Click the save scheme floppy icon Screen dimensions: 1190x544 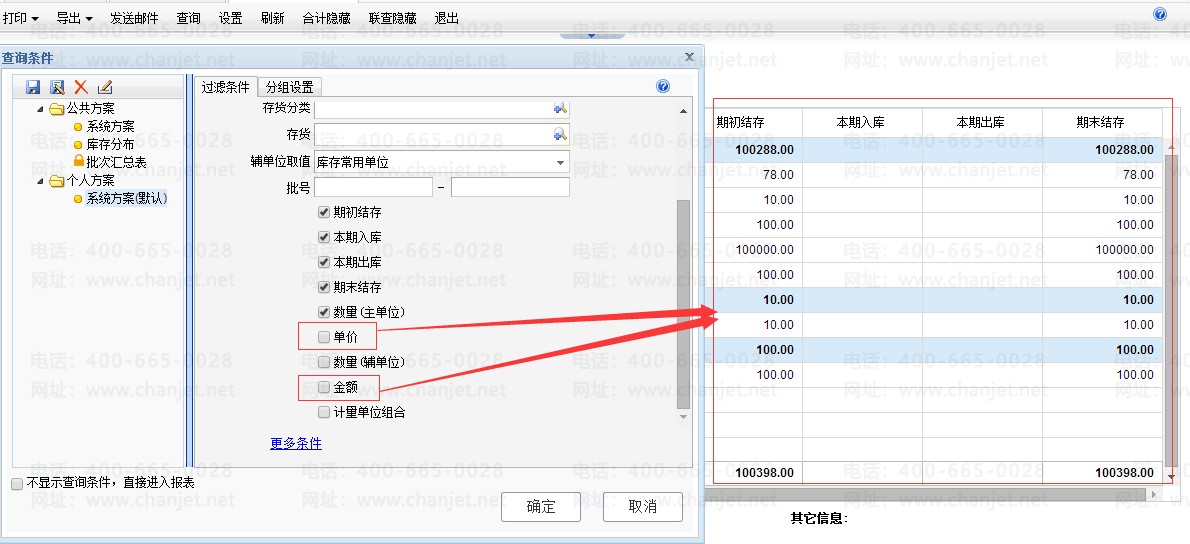33,87
